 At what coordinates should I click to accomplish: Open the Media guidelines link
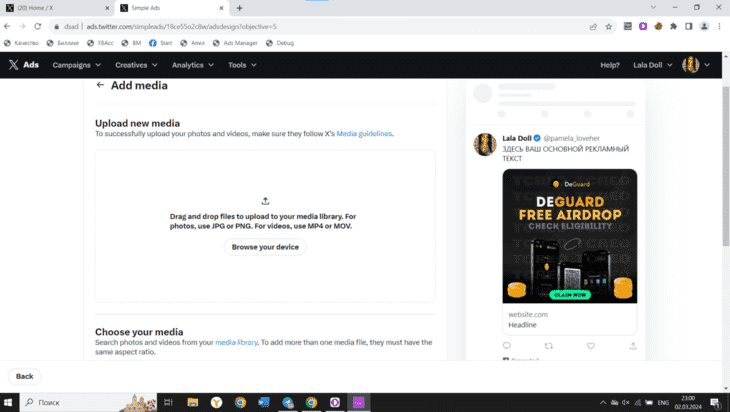364,134
